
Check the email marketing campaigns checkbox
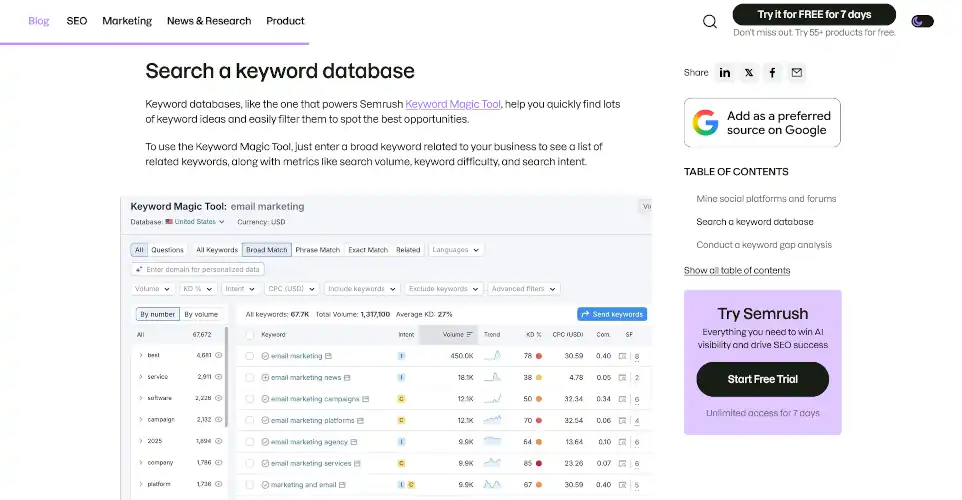point(250,399)
